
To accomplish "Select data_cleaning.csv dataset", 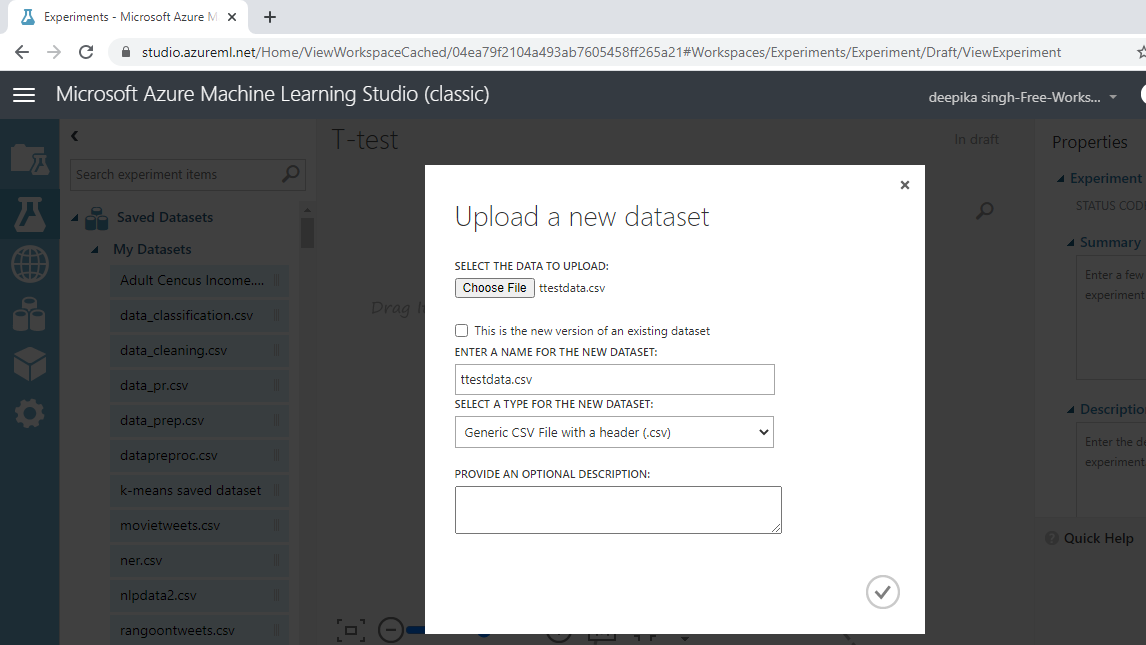I will (200, 351).
